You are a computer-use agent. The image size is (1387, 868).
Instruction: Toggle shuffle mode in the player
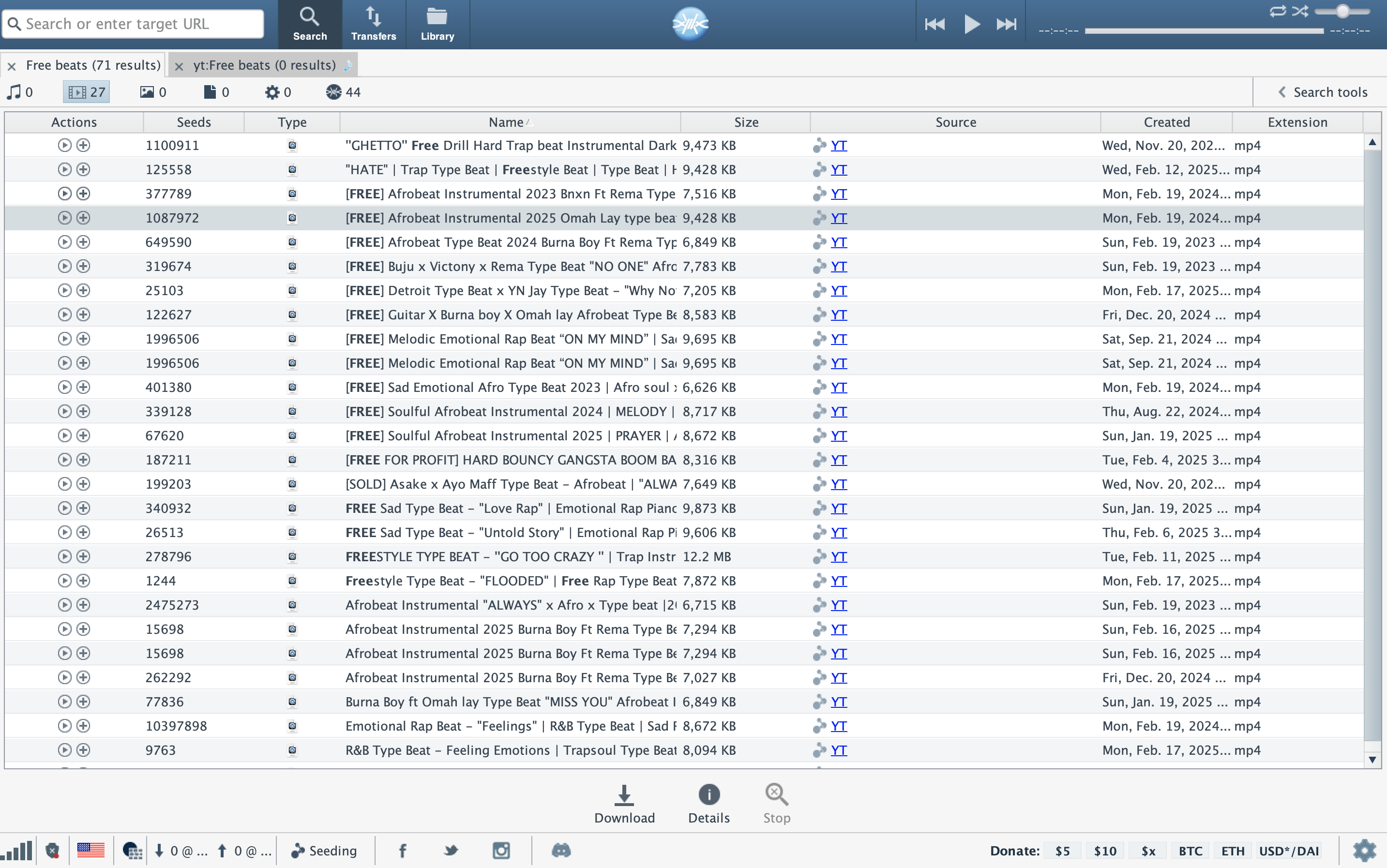pyautogui.click(x=1300, y=11)
